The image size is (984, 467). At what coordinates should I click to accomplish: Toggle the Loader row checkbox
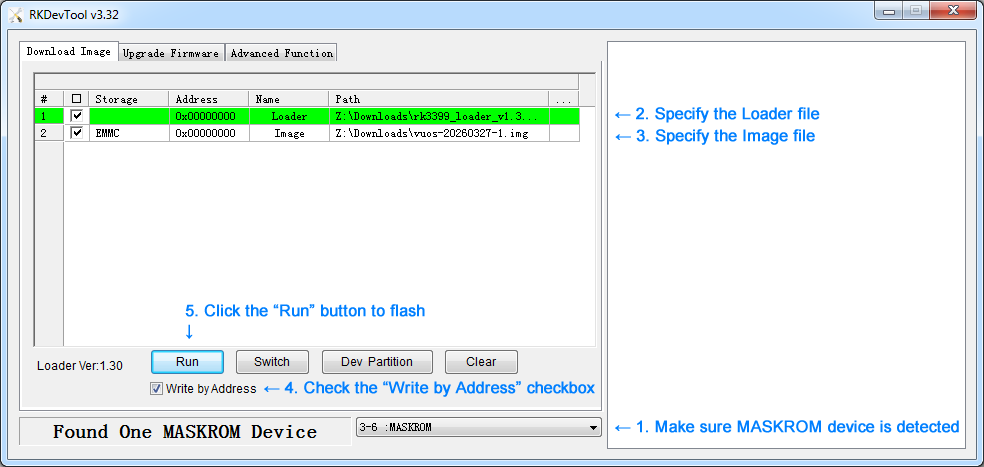pos(77,116)
